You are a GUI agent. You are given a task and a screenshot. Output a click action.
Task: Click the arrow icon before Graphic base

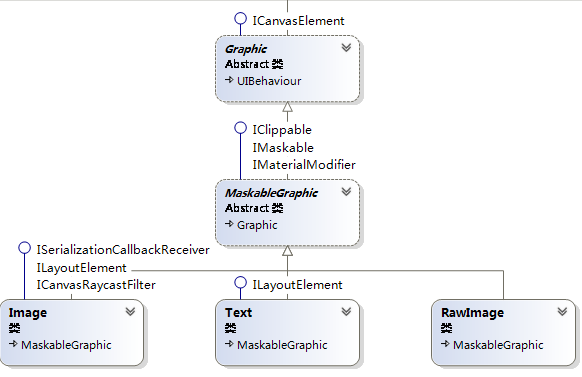[x=229, y=224]
